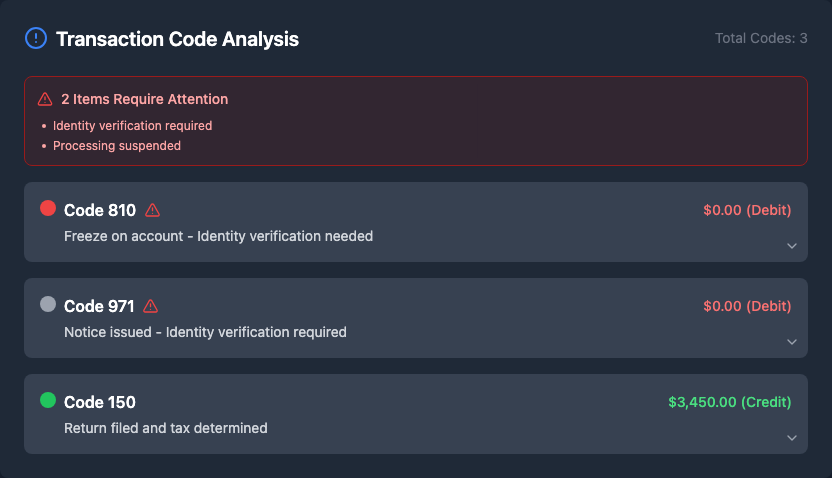Select the "Freeze on account" description text
Image resolution: width=832 pixels, height=478 pixels.
click(218, 236)
